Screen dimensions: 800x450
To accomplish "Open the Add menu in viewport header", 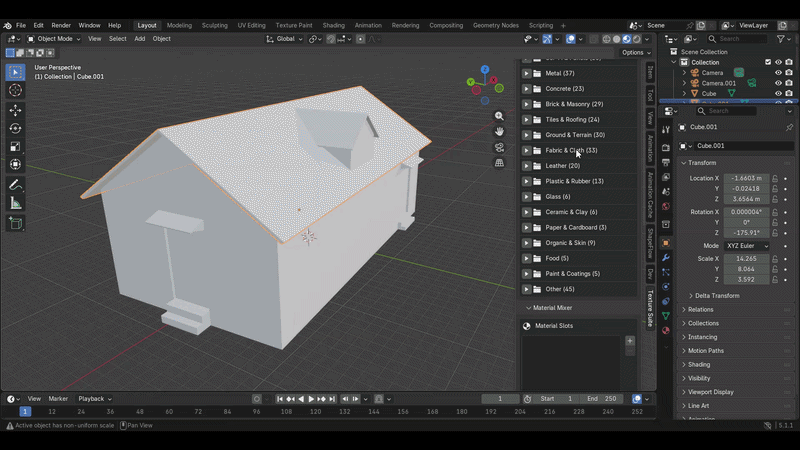I will coord(140,39).
